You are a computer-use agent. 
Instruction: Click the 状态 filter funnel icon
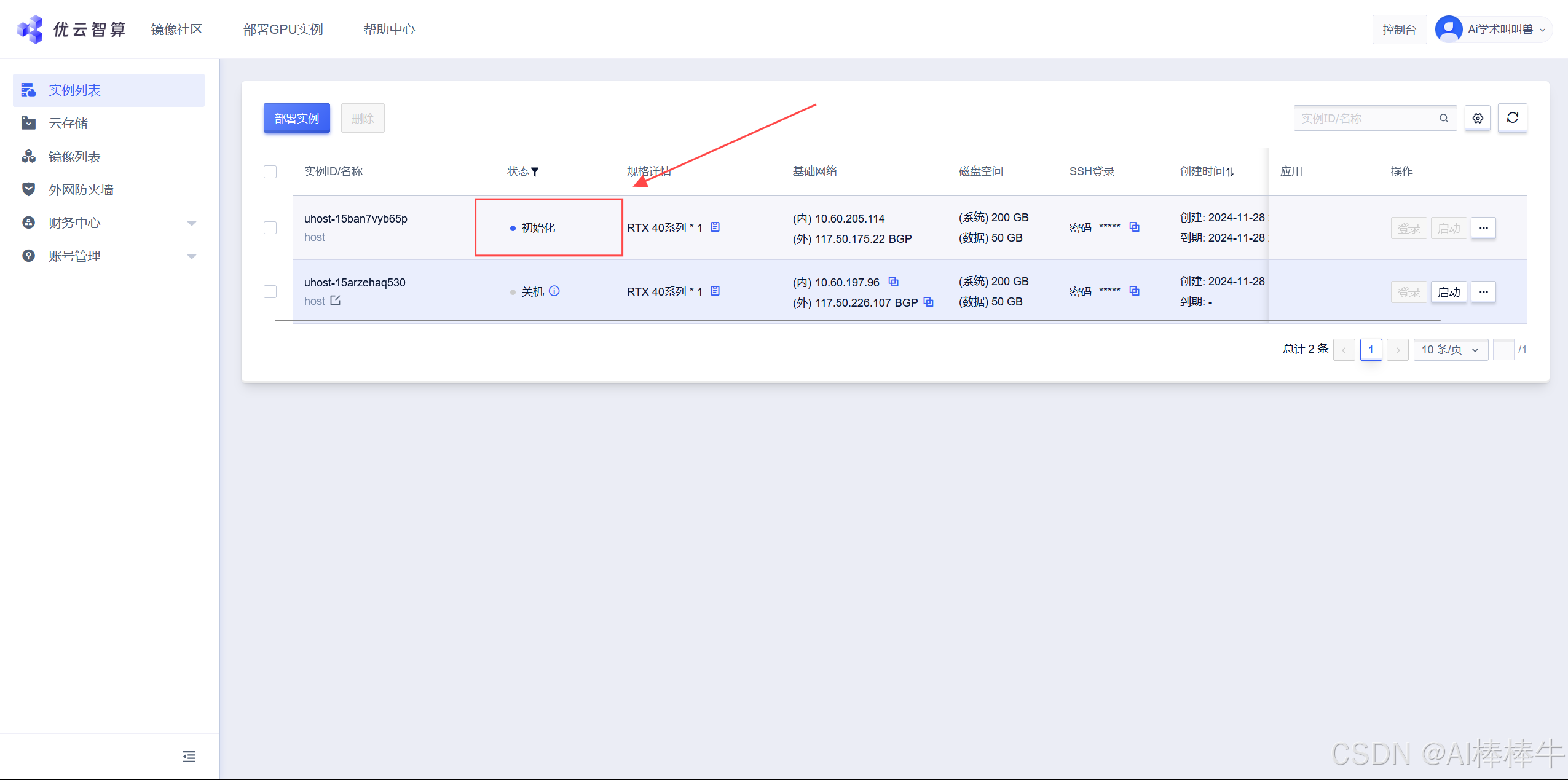tap(535, 171)
